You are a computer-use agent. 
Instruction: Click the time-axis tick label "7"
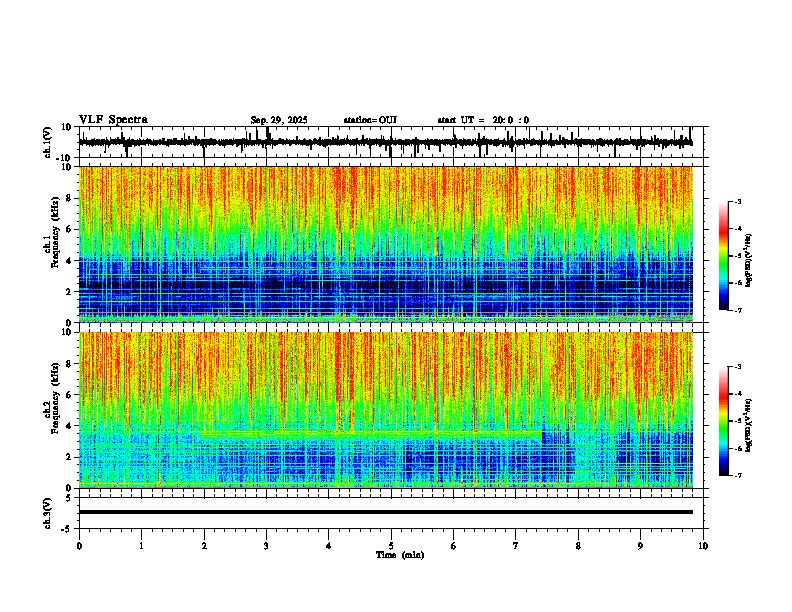click(x=516, y=546)
